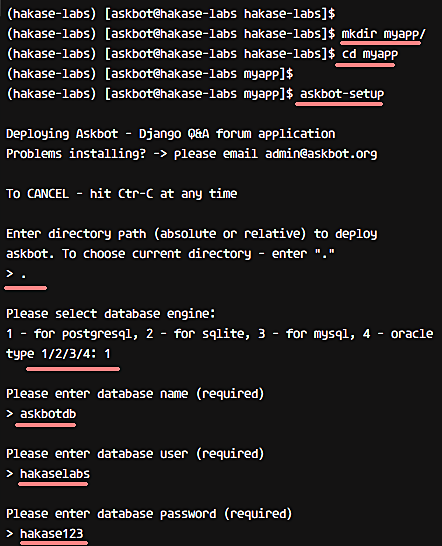This screenshot has width=442, height=546.
Task: Click the admin@askbot.org email address
Action: [x=321, y=154]
